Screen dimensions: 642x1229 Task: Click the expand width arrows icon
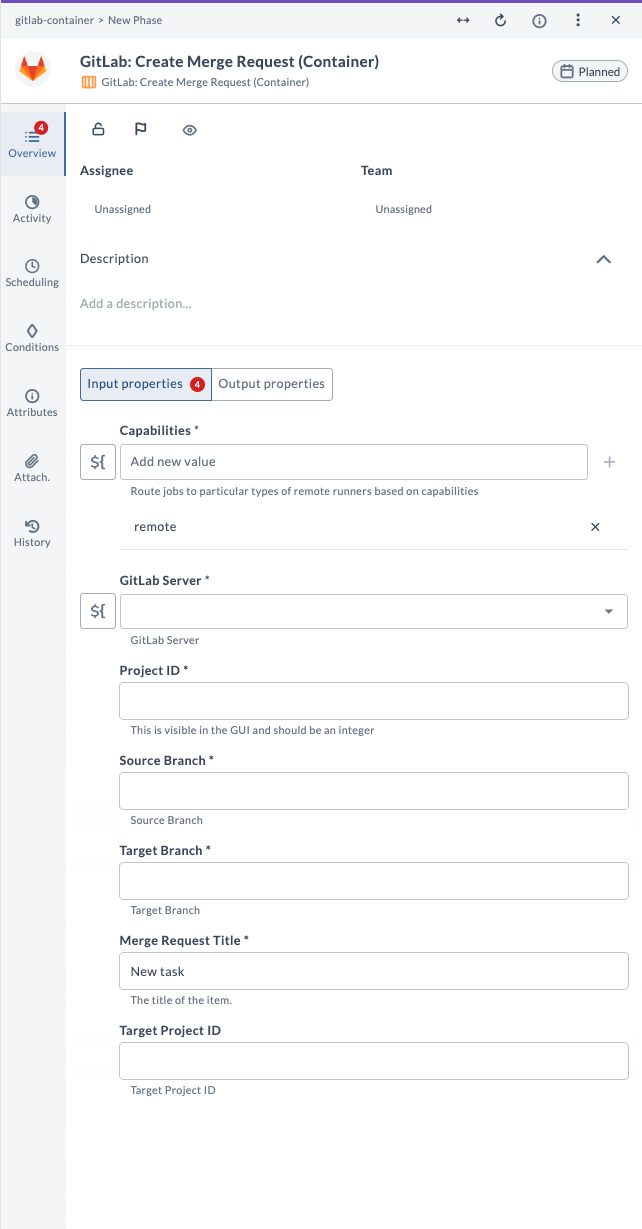tap(463, 20)
